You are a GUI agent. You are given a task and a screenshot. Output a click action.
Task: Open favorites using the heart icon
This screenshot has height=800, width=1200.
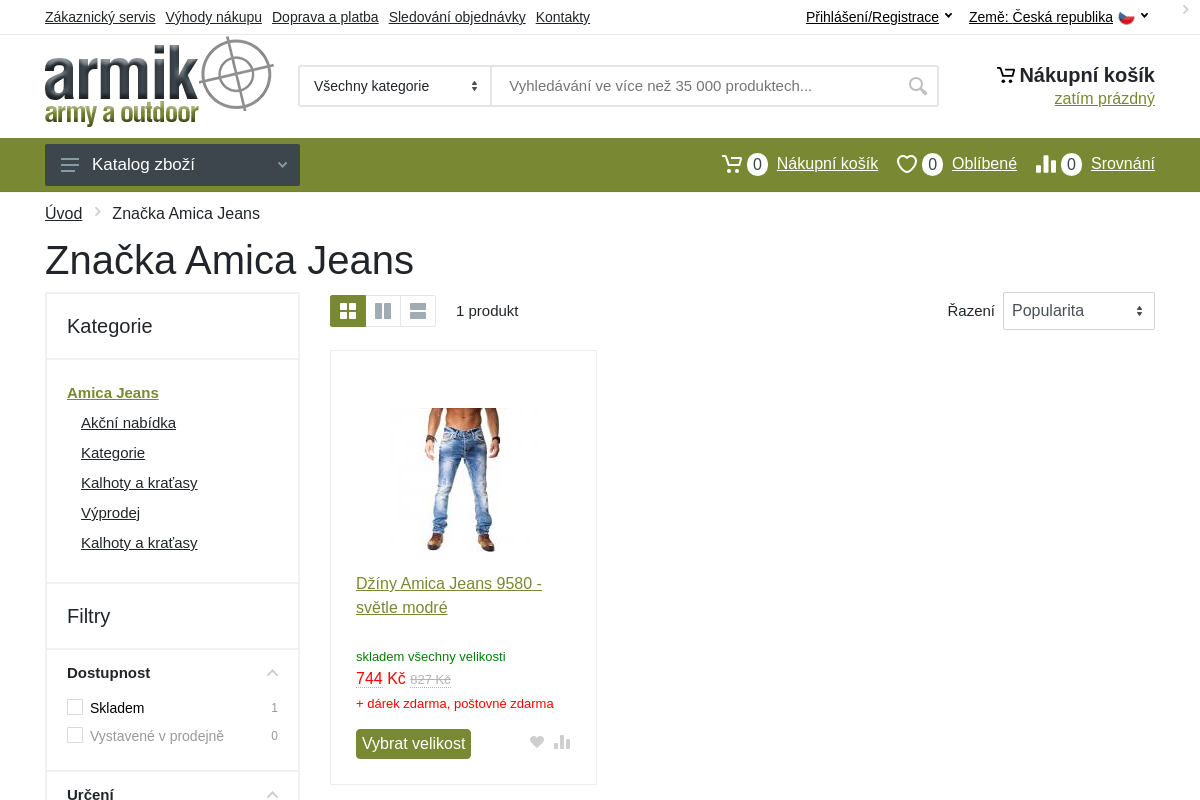(907, 163)
